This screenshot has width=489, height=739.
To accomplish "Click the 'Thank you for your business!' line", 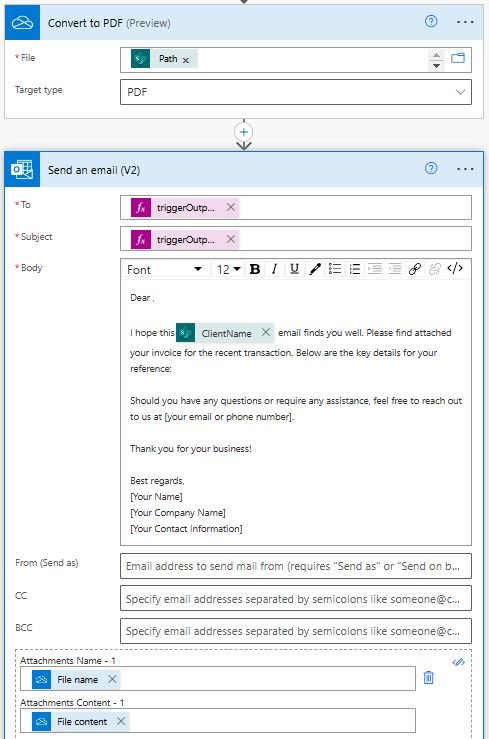I will (191, 449).
